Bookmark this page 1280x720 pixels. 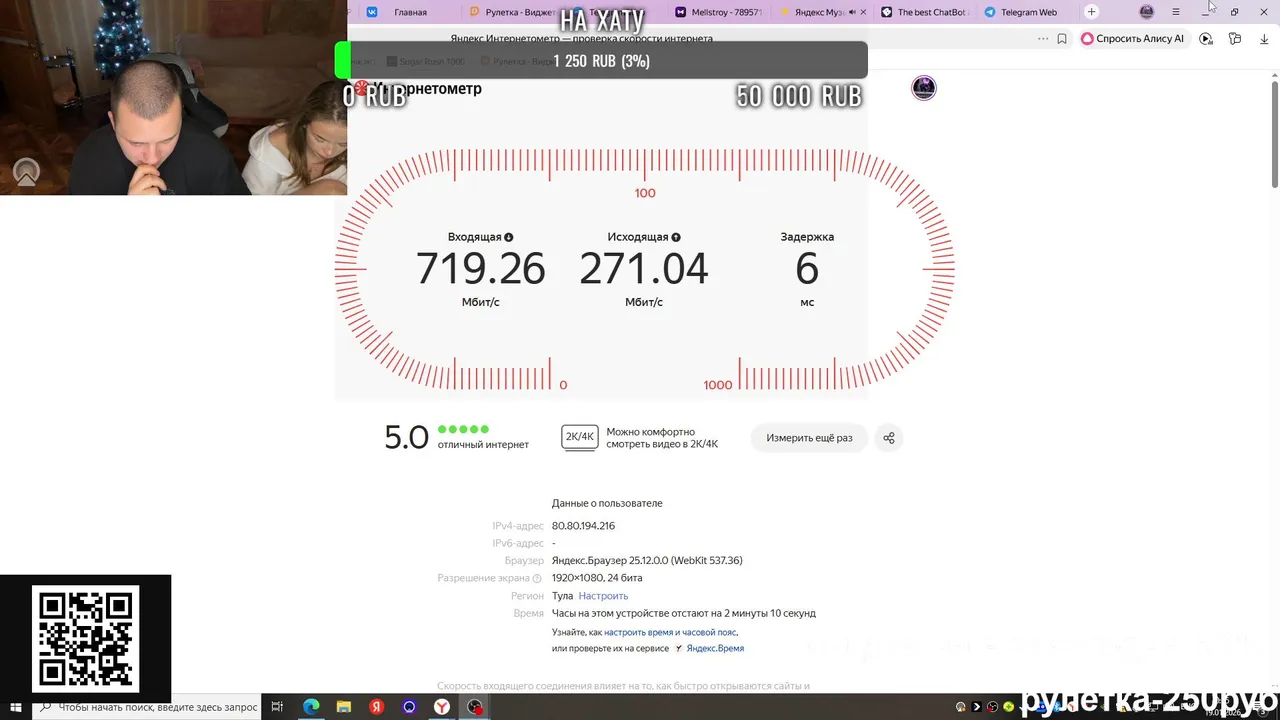(1062, 39)
